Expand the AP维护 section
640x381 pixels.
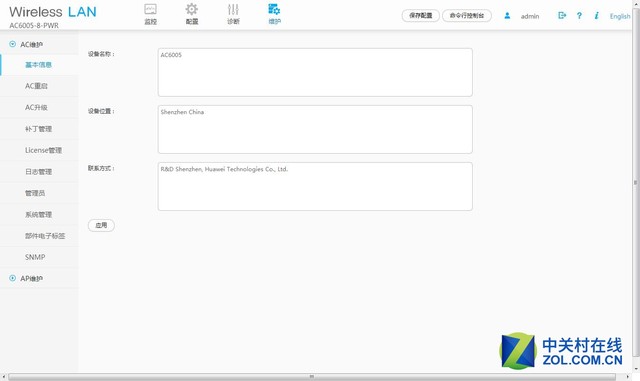12,278
